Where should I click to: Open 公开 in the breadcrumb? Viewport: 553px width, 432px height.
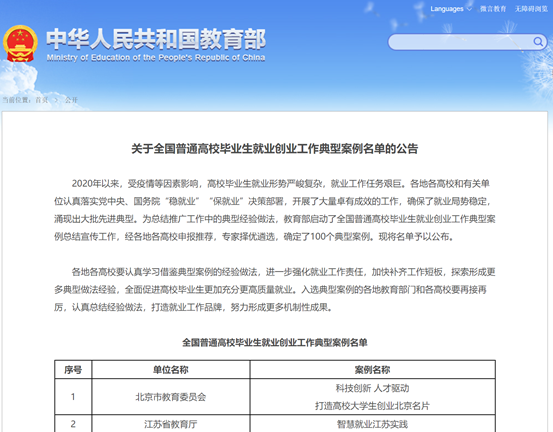[71, 100]
